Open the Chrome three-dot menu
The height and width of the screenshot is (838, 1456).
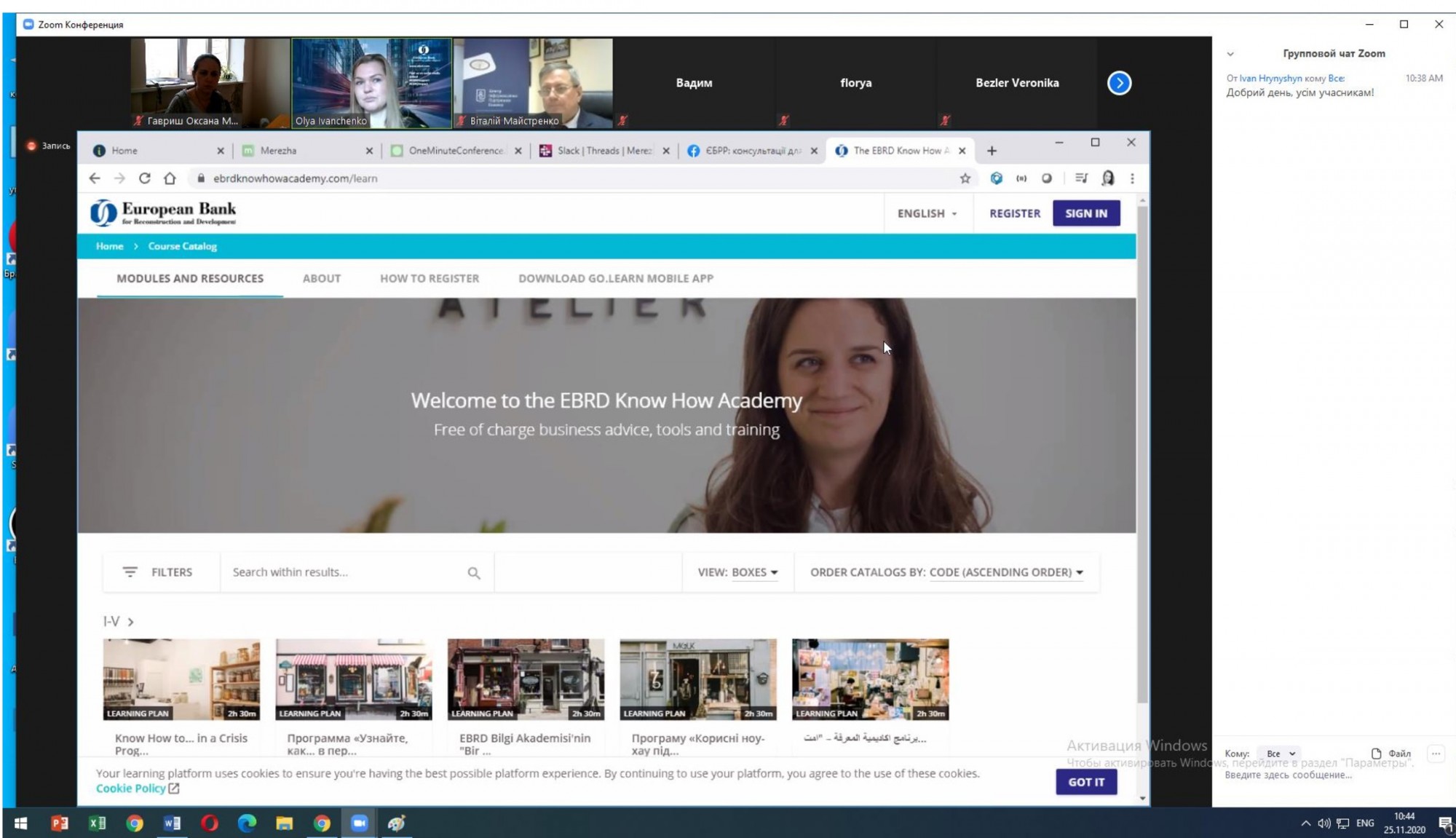pyautogui.click(x=1132, y=178)
